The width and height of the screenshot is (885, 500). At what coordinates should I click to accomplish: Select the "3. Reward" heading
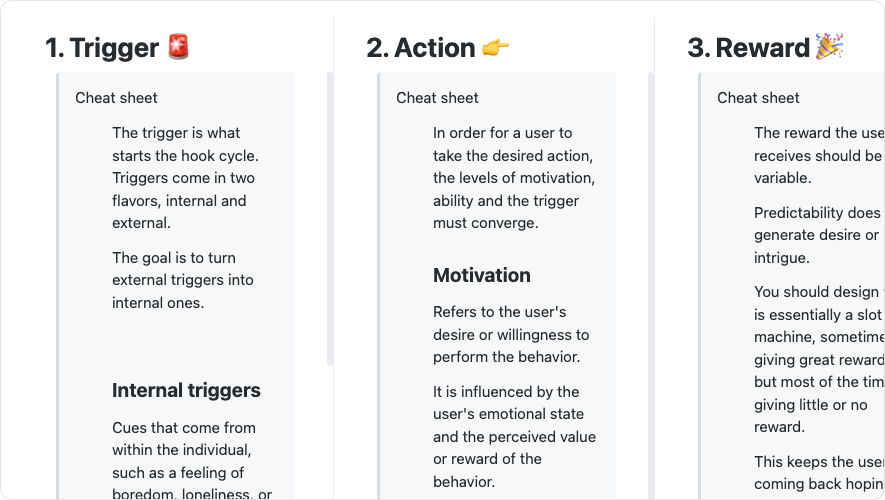(x=748, y=48)
